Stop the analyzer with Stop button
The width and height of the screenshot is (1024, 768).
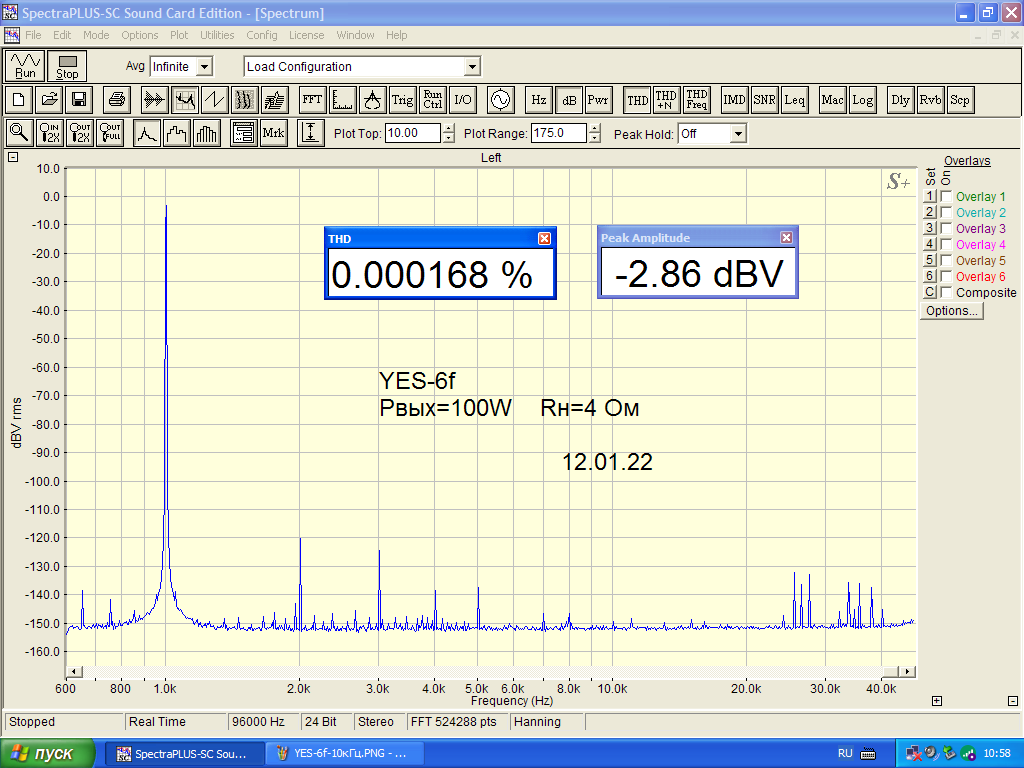67,66
